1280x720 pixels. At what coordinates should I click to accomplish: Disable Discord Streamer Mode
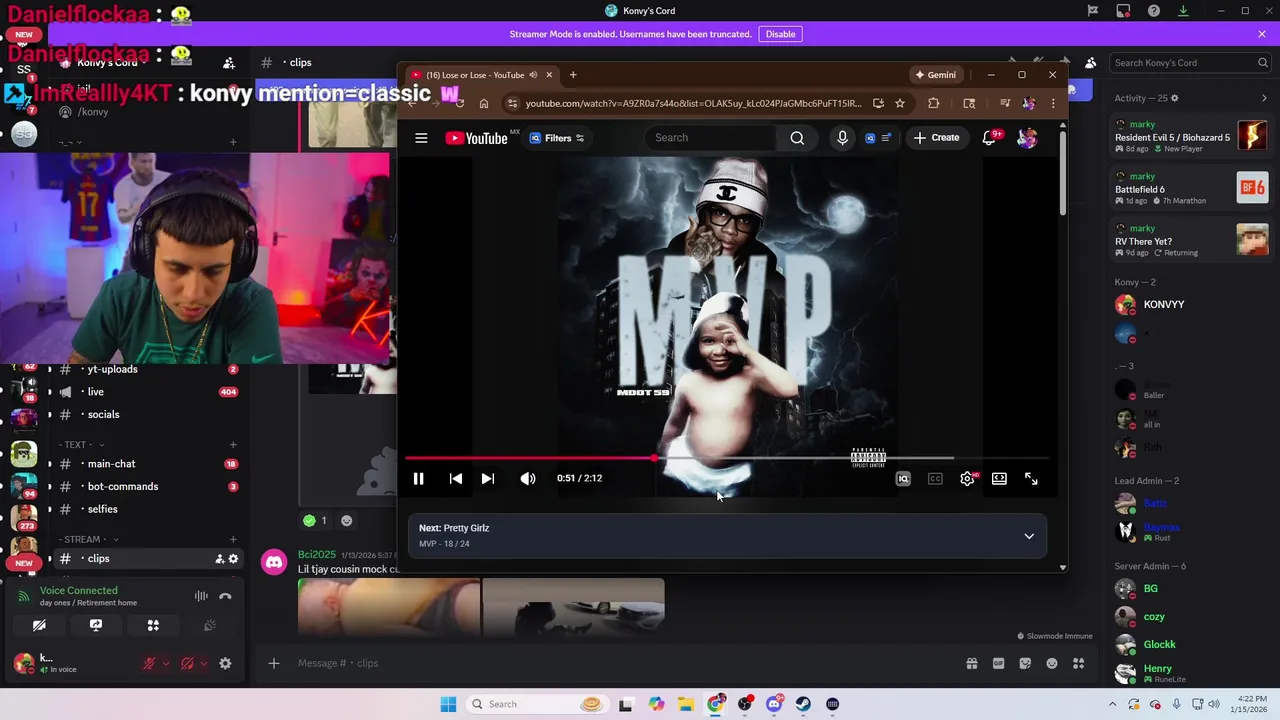click(x=780, y=34)
